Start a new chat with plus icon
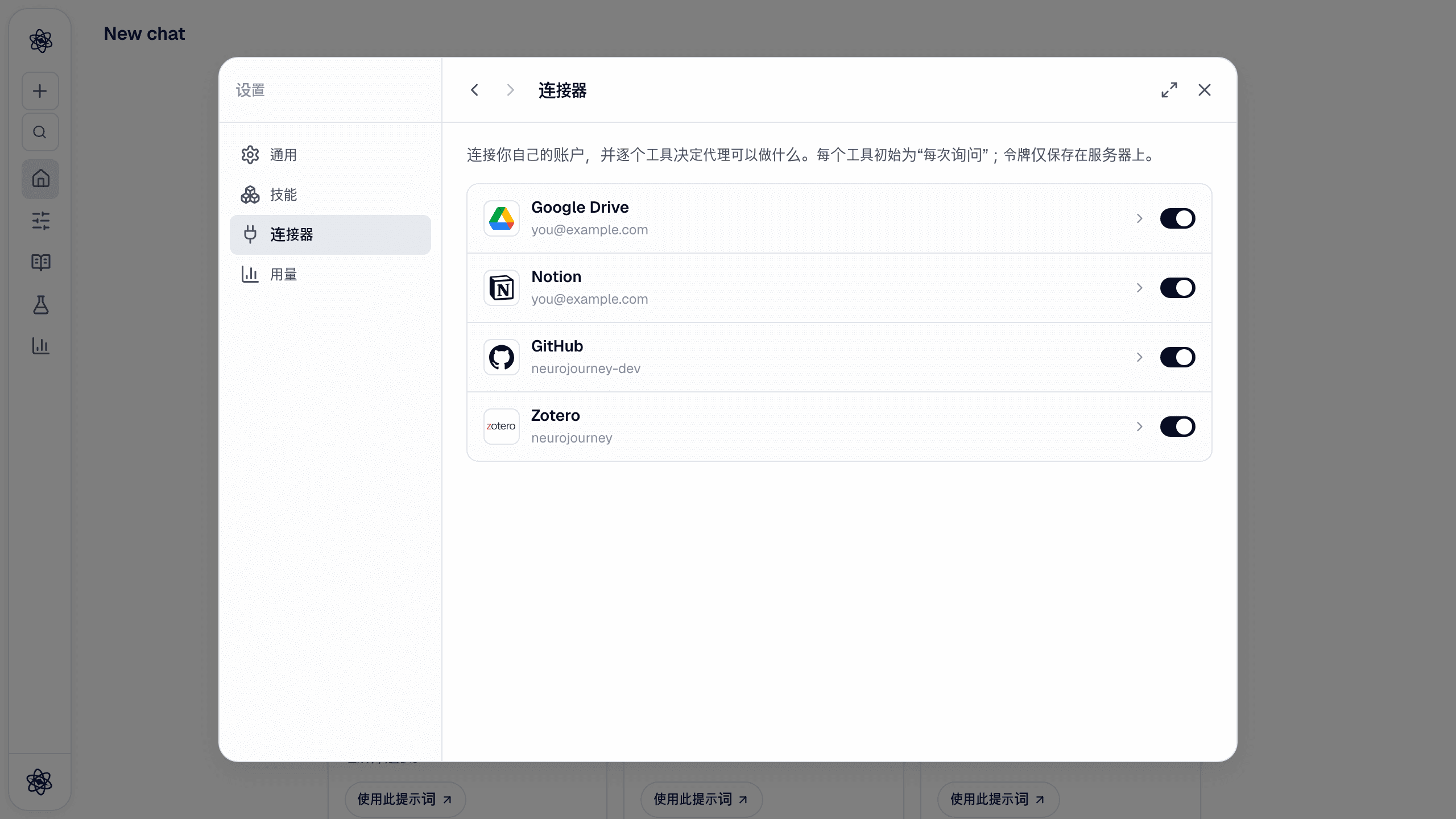1456x819 pixels. 40,91
